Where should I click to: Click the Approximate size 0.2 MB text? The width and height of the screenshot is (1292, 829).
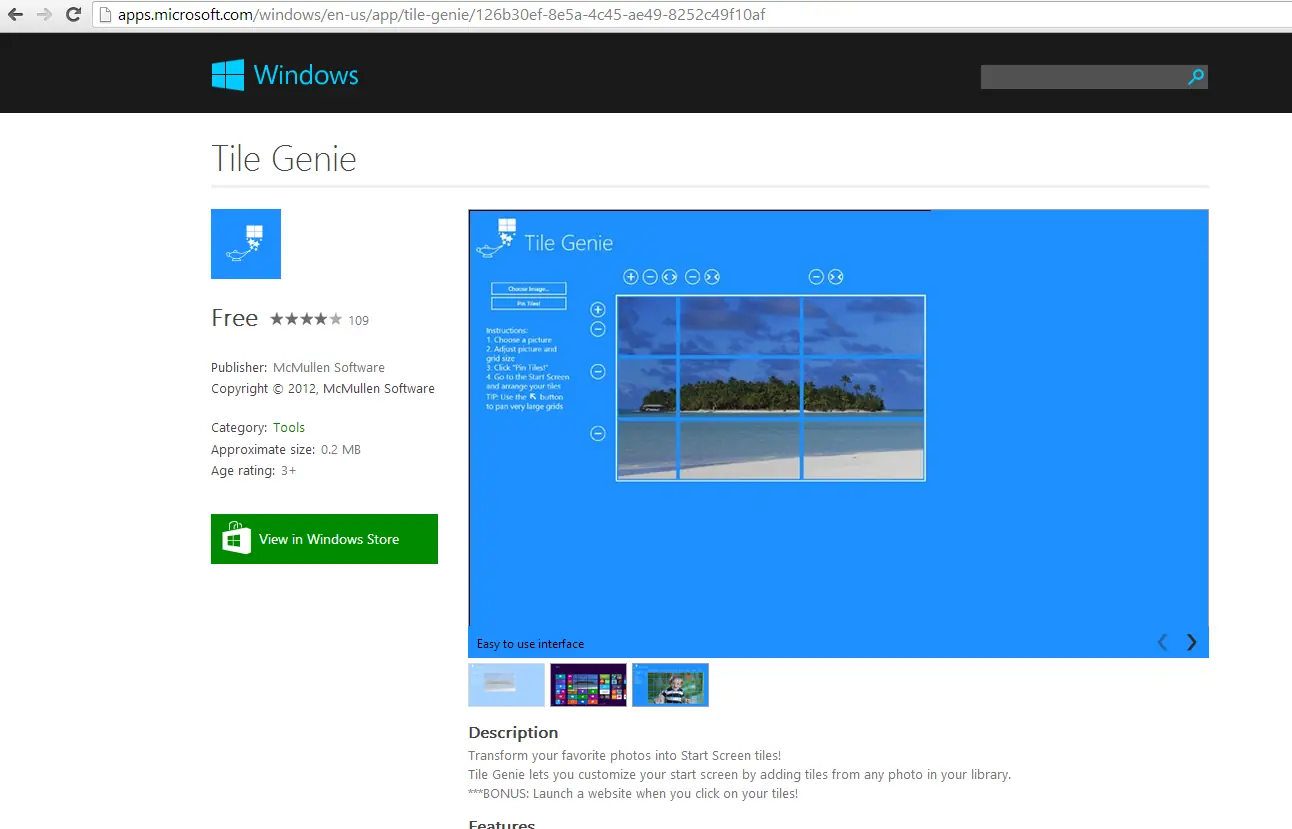(x=286, y=450)
